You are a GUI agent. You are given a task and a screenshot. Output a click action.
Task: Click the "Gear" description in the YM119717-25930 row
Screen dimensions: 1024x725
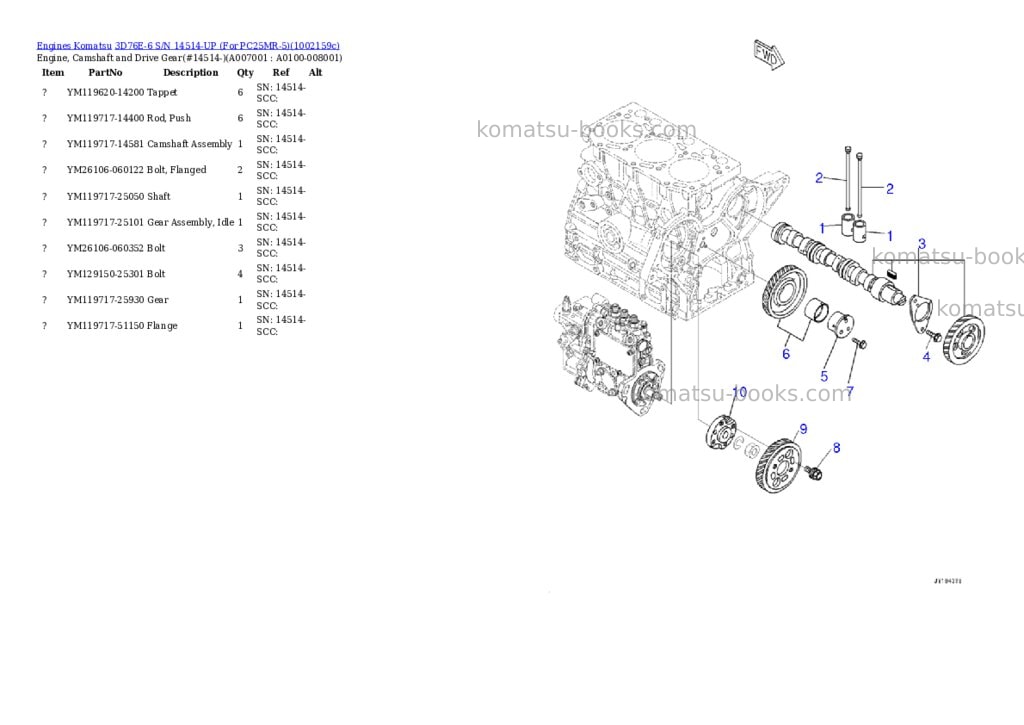point(157,300)
